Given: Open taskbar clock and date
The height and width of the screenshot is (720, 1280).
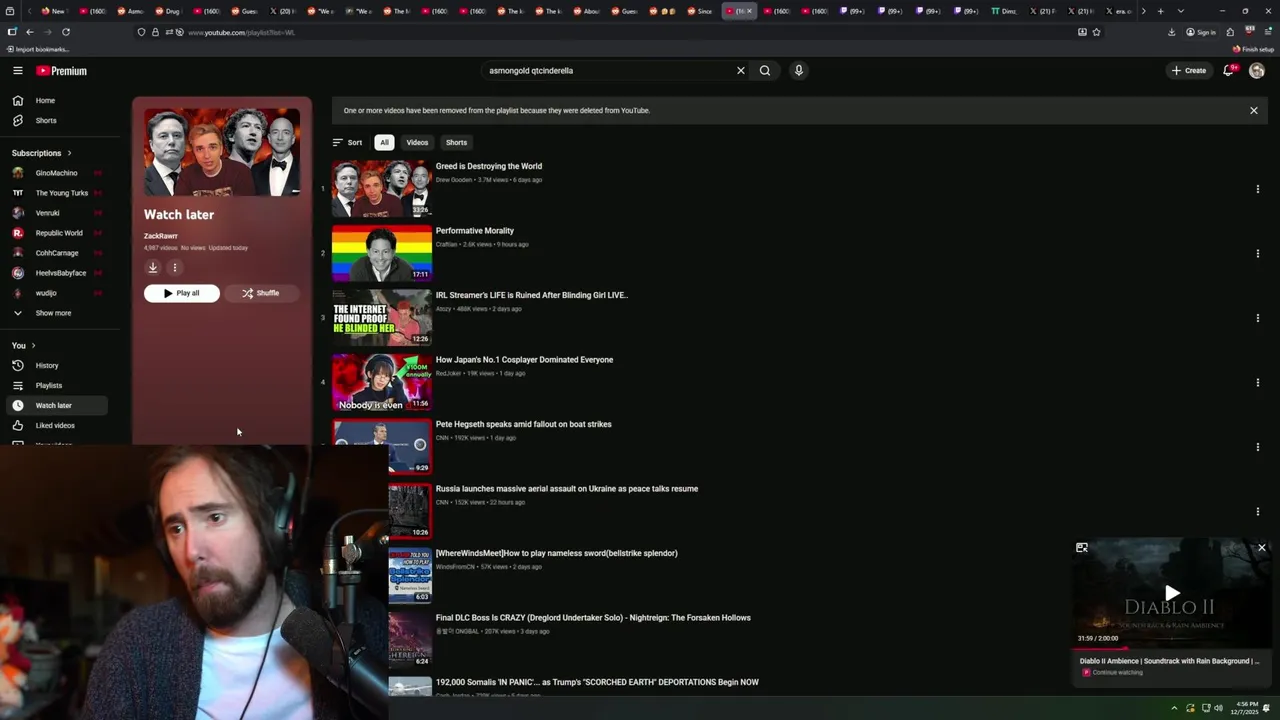Looking at the screenshot, I should 1244,708.
